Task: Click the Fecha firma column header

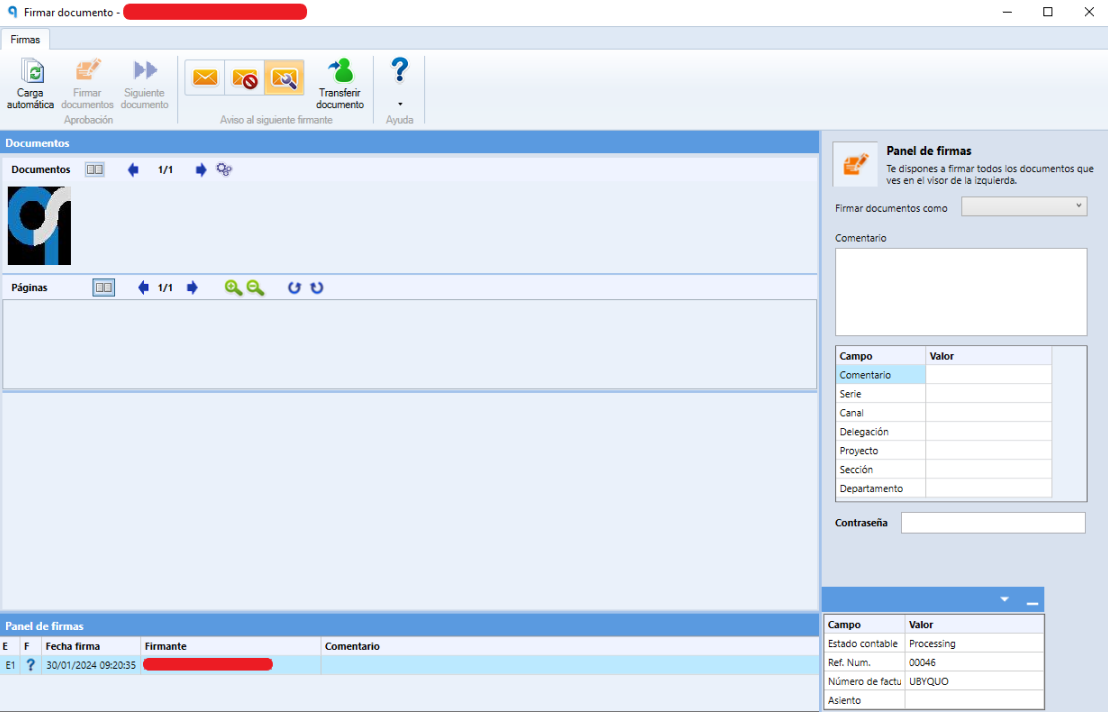Action: 91,646
